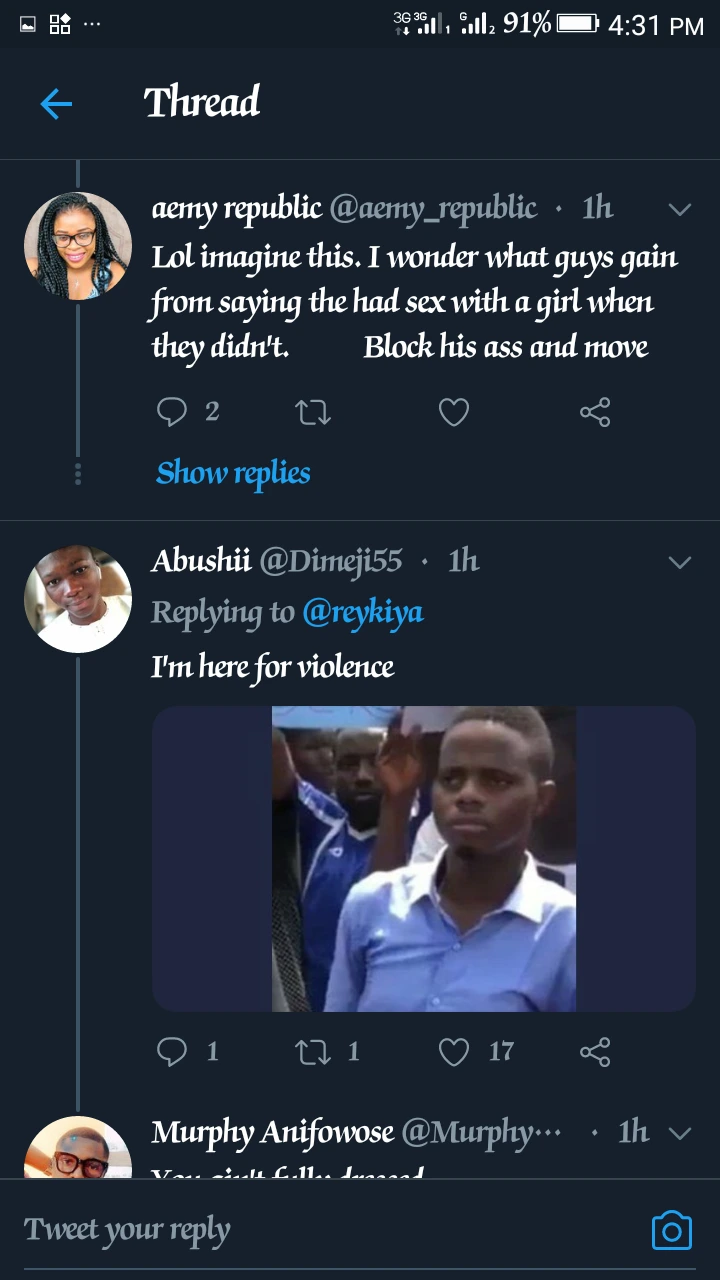Expand options chevron on Abushii's tweet
Image resolution: width=720 pixels, height=1280 pixels.
680,562
